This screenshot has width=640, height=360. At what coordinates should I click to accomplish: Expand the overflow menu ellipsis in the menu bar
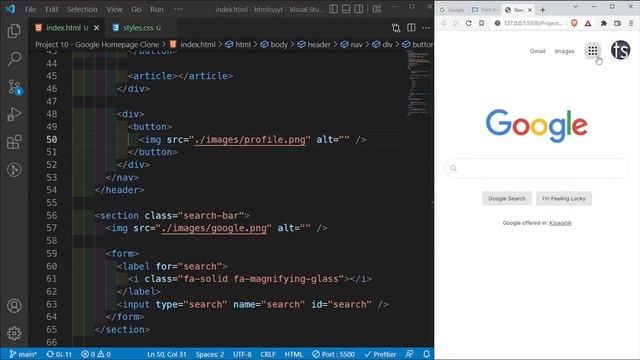[178, 9]
